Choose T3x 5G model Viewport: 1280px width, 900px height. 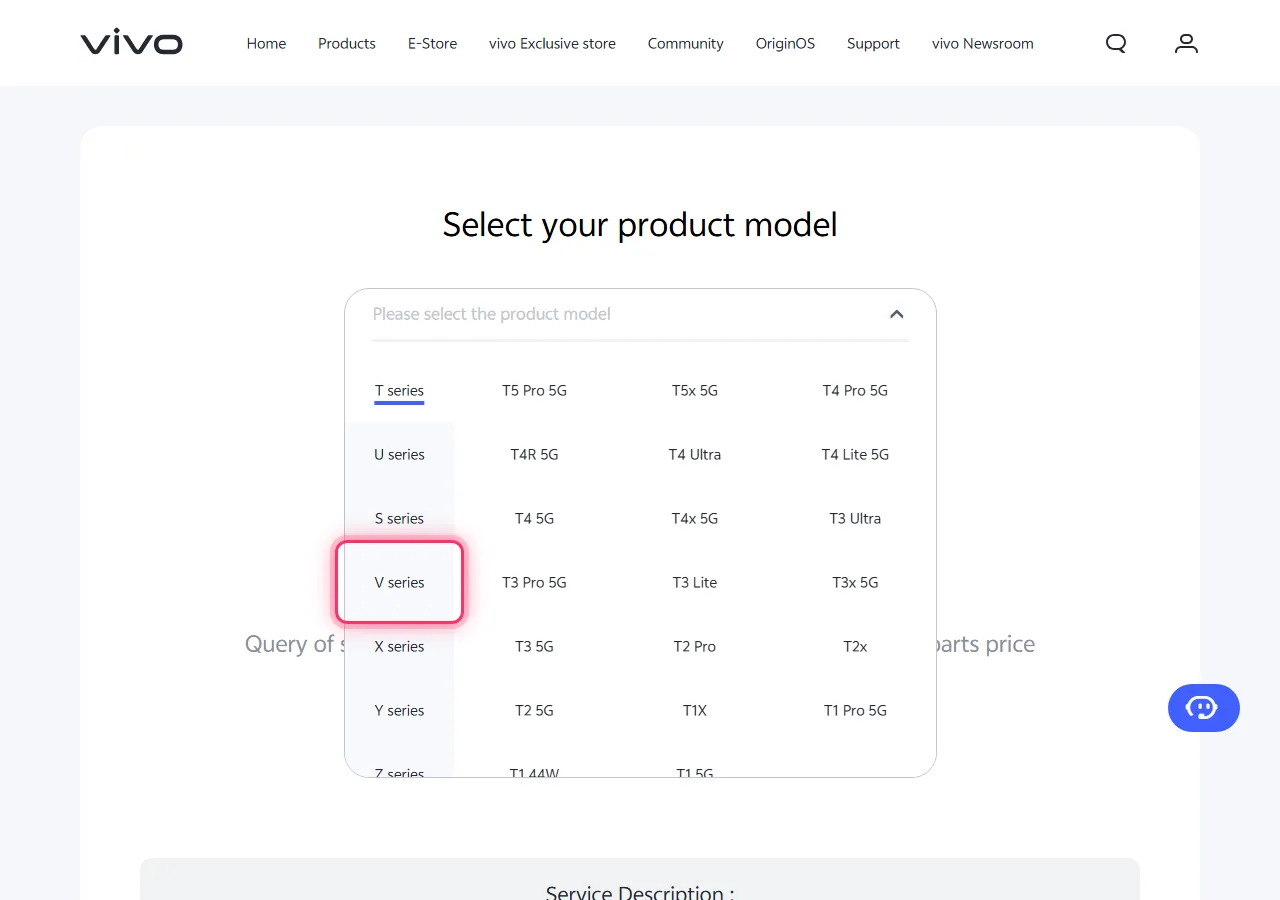click(x=855, y=582)
